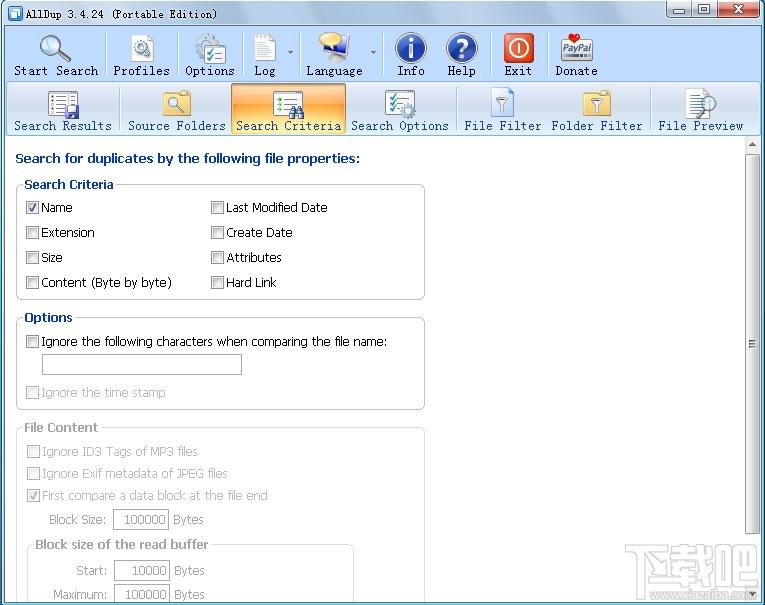Expand the Language dropdown arrow
The width and height of the screenshot is (765, 605).
[373, 52]
